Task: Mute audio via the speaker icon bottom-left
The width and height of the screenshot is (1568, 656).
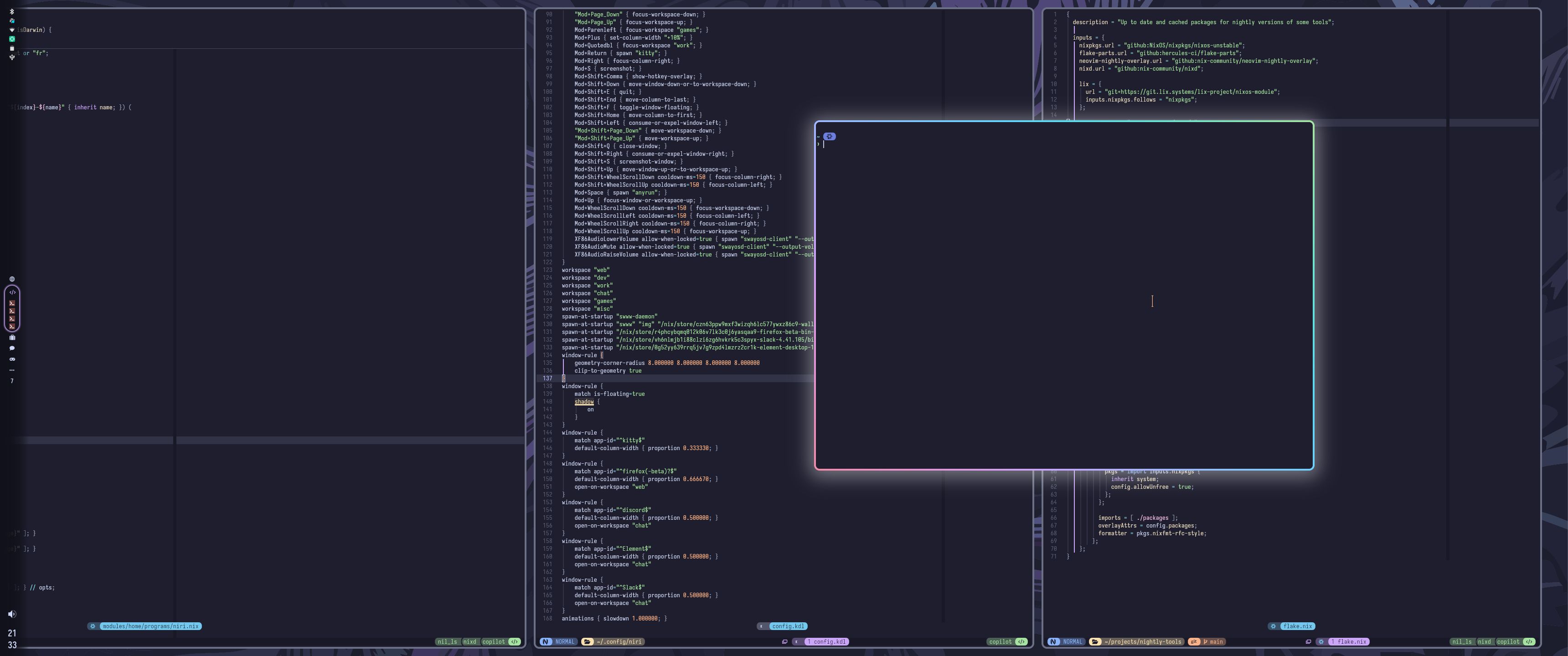Action: pyautogui.click(x=11, y=614)
